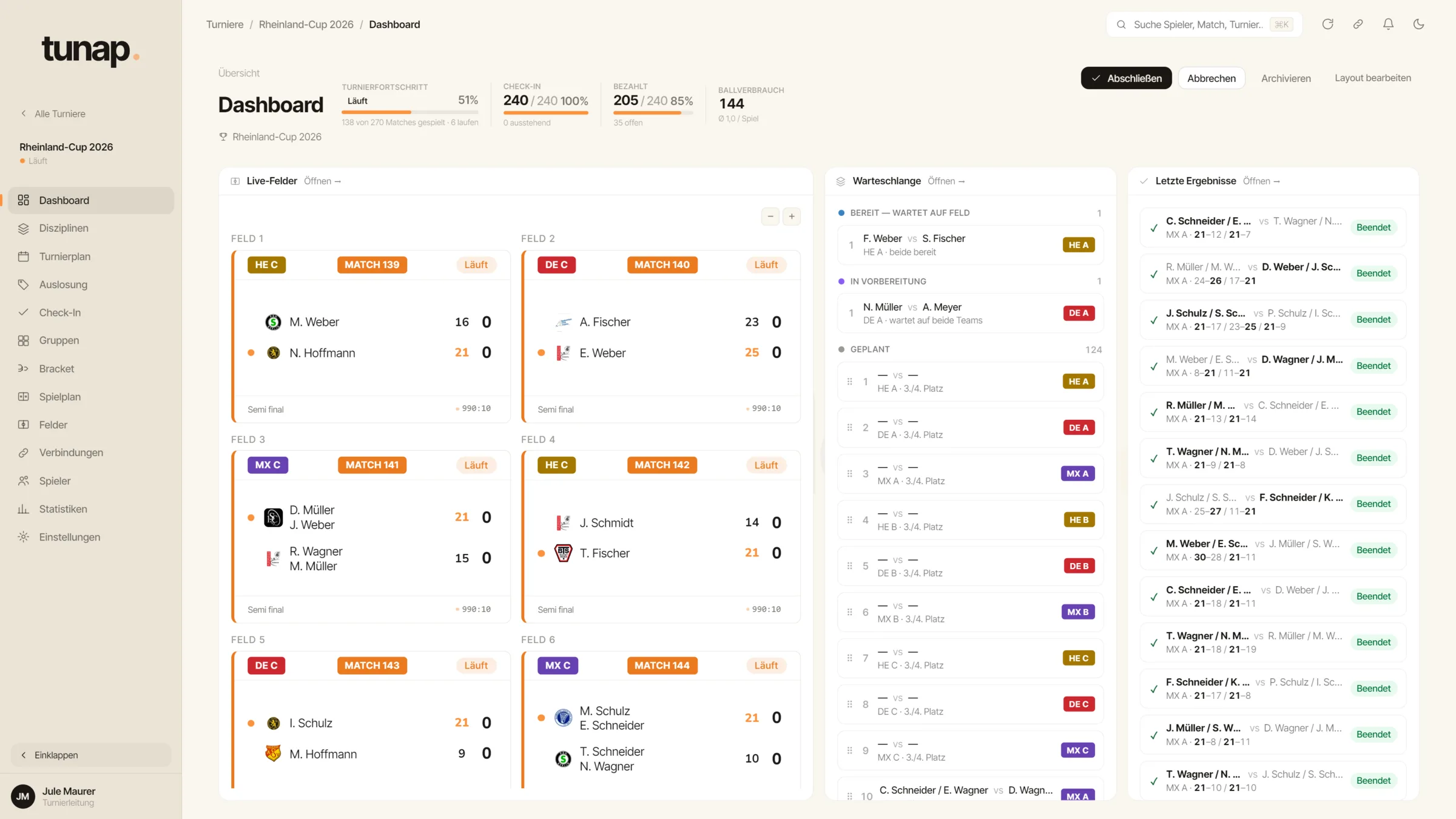Click the Abschließen button
1456x819 pixels.
(x=1126, y=78)
